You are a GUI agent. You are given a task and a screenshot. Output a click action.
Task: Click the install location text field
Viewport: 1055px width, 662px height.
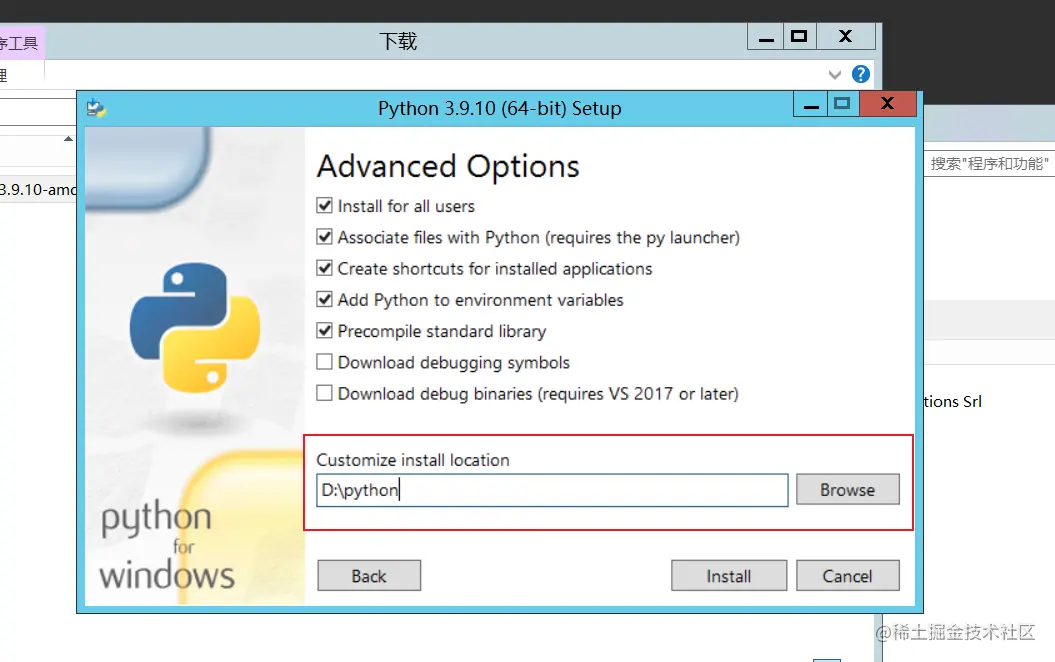tap(552, 490)
